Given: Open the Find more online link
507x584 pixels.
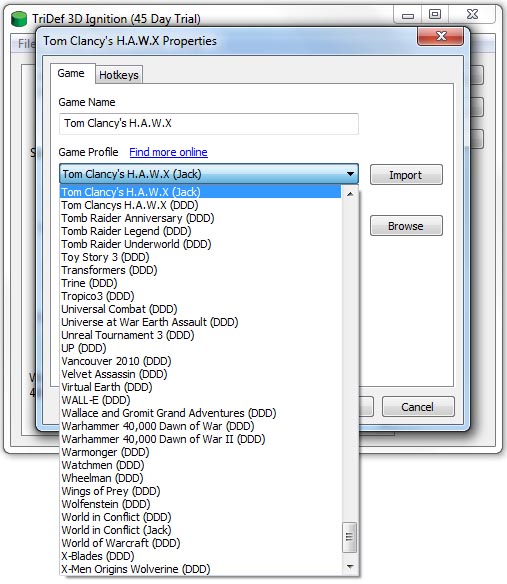Looking at the screenshot, I should coord(168,152).
